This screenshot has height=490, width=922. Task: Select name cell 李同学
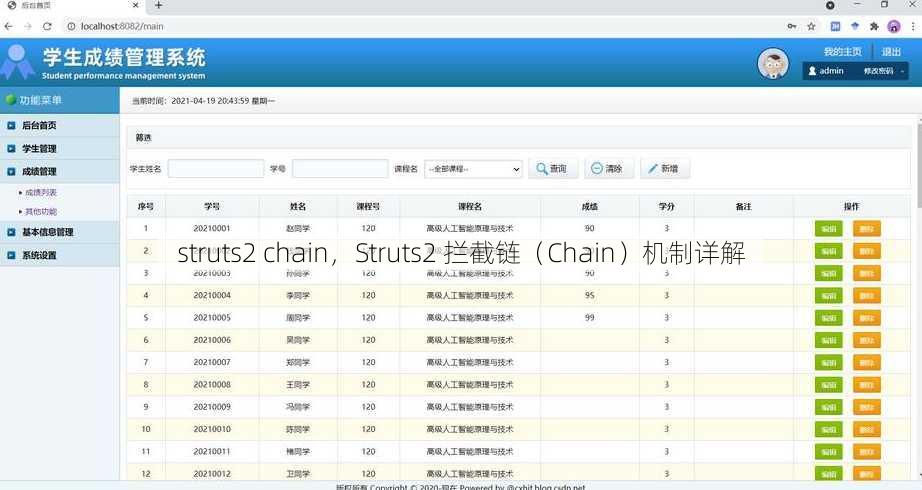[298, 295]
